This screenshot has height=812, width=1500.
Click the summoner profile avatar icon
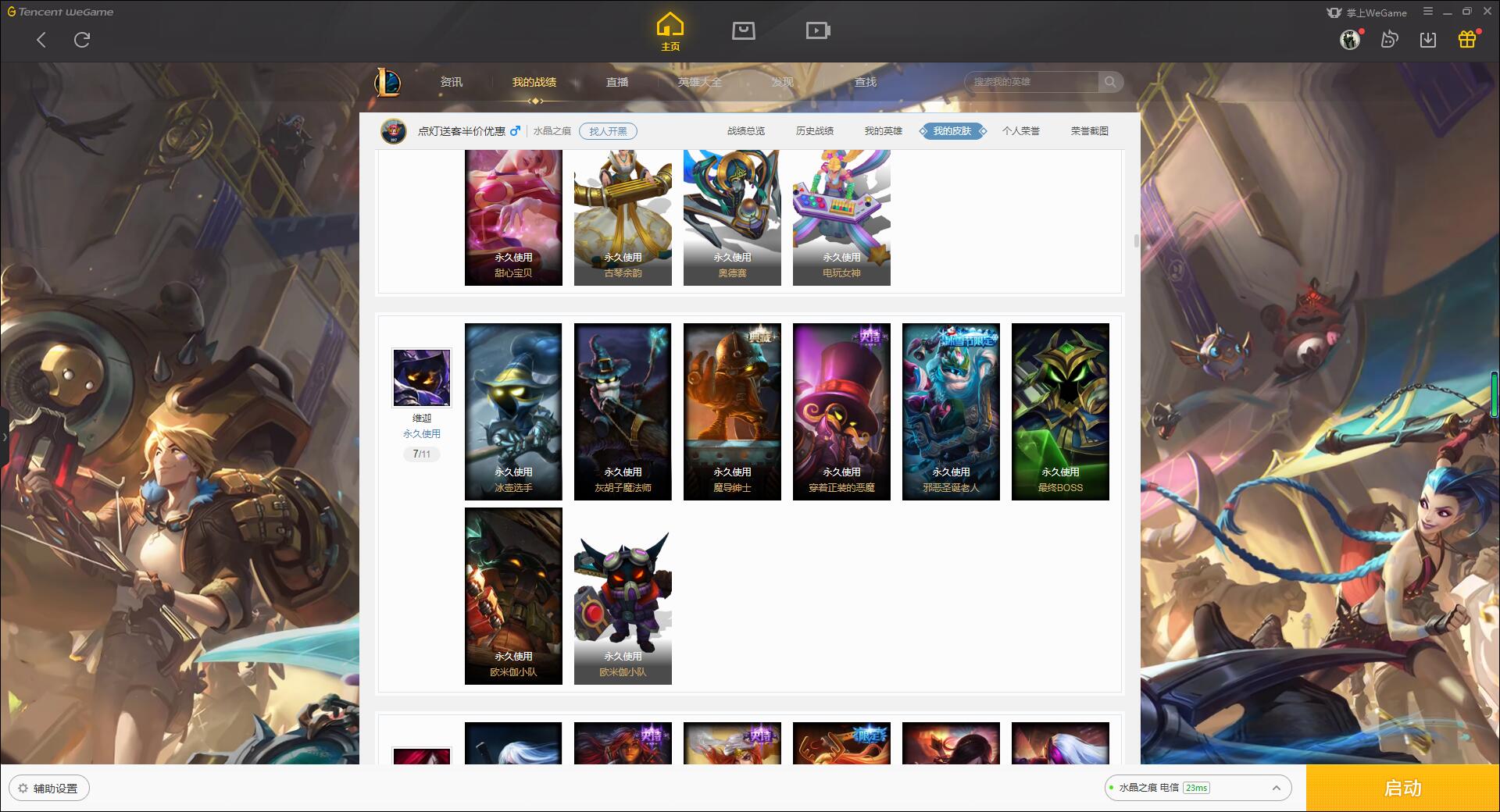click(394, 131)
